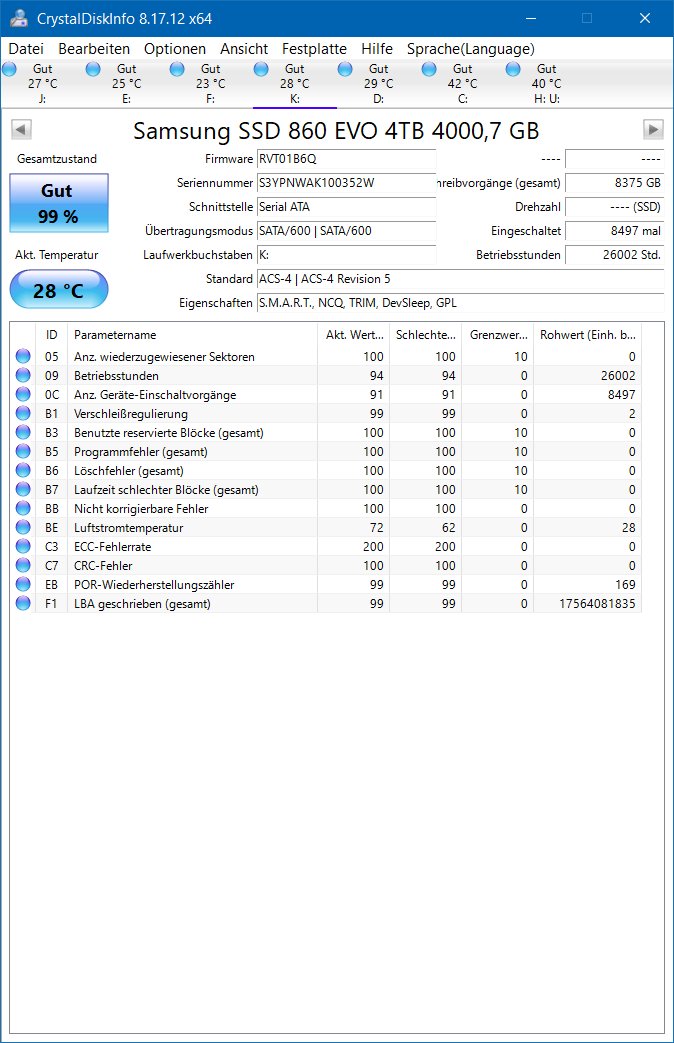Click raw value 169 in POR row
The height and width of the screenshot is (1043, 674).
625,585
